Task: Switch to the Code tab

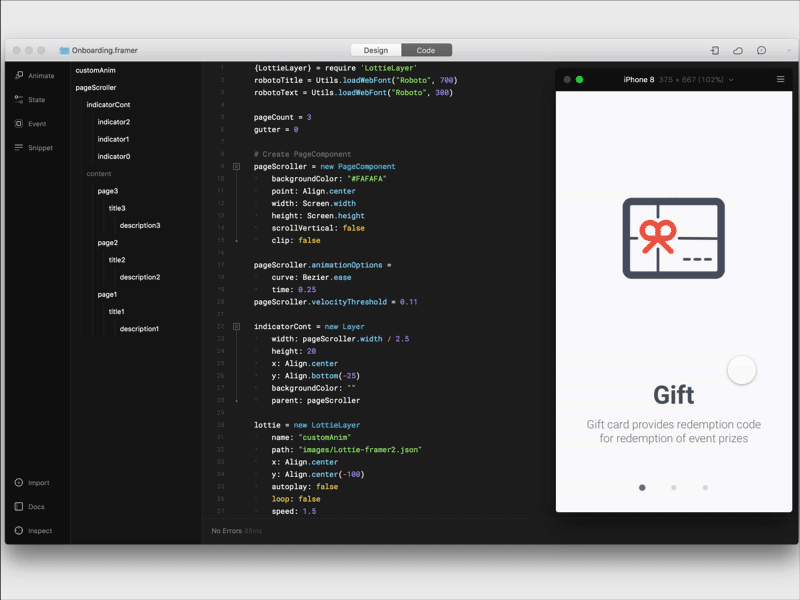Action: point(426,50)
